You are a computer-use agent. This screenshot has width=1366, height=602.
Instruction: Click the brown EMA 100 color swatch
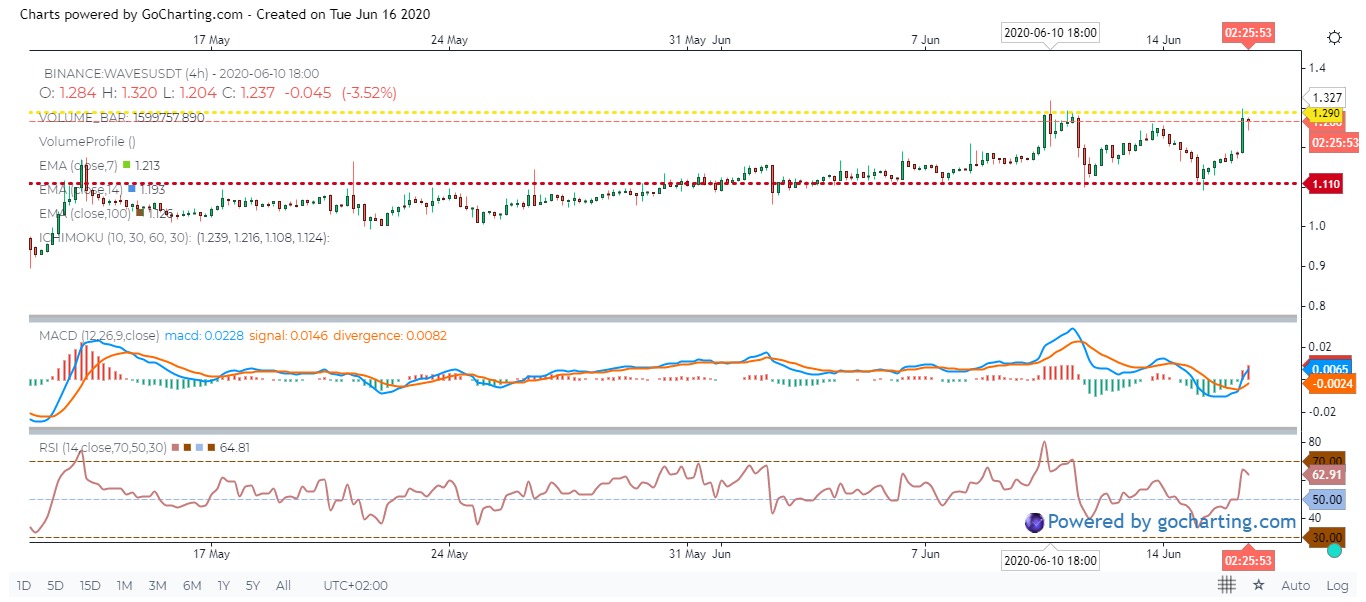pyautogui.click(x=139, y=212)
